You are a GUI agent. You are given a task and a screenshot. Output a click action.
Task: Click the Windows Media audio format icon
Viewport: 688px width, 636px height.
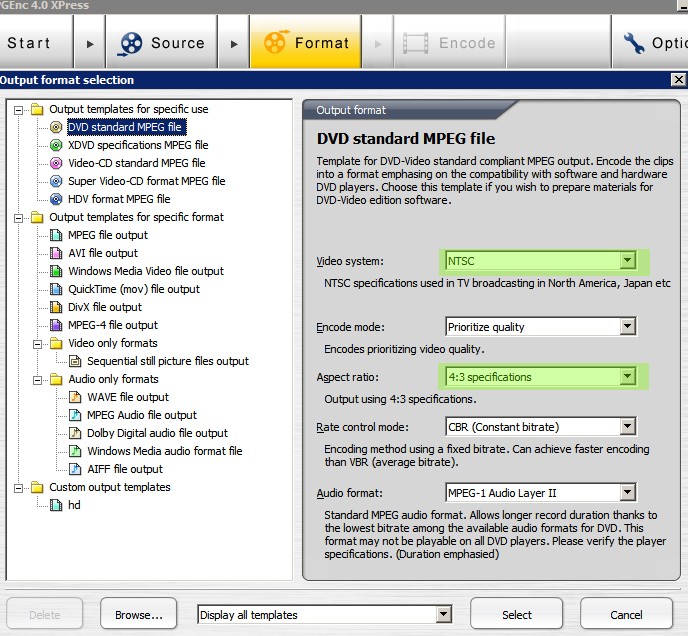pyautogui.click(x=75, y=451)
